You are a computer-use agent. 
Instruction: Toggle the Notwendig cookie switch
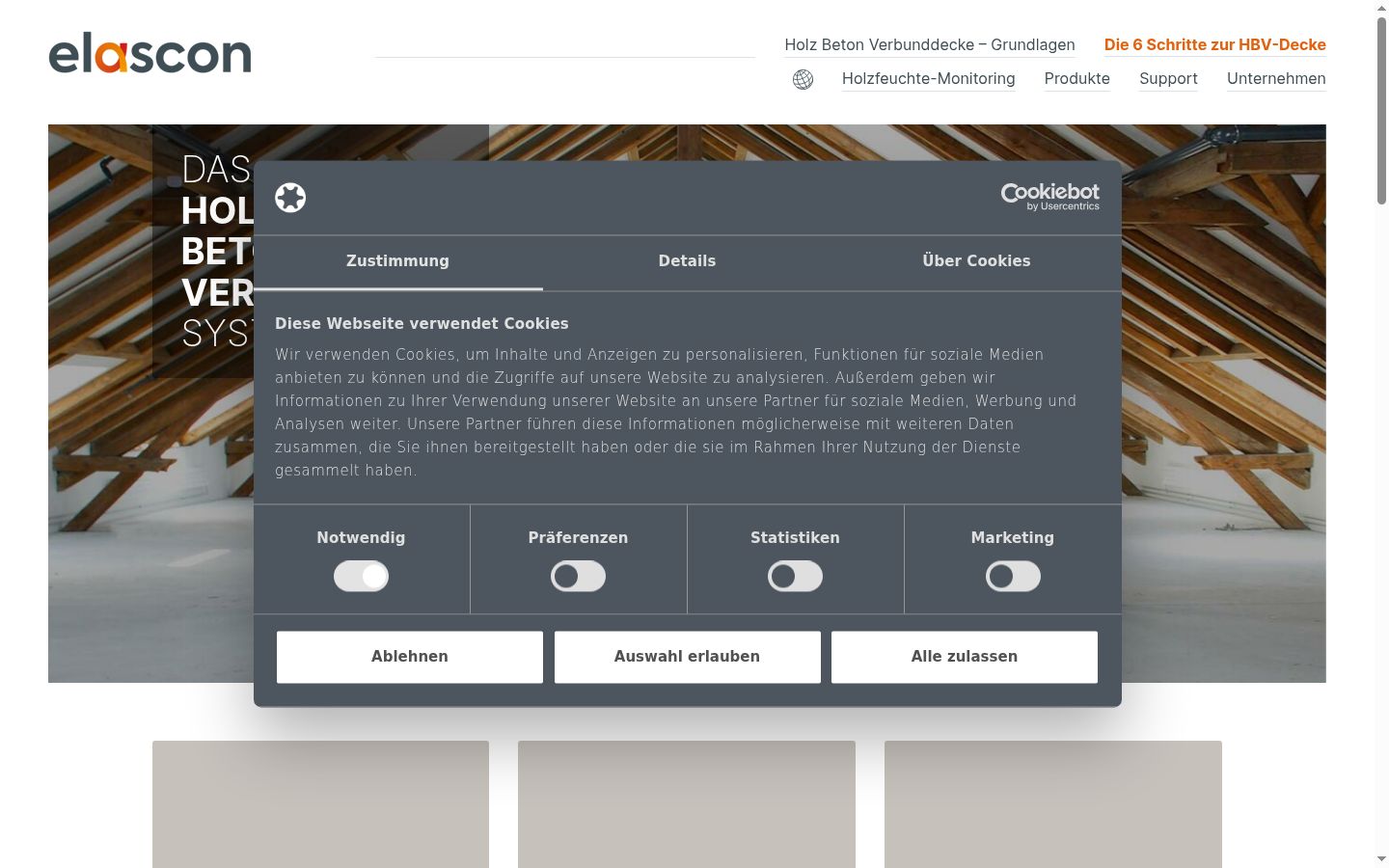(x=361, y=576)
